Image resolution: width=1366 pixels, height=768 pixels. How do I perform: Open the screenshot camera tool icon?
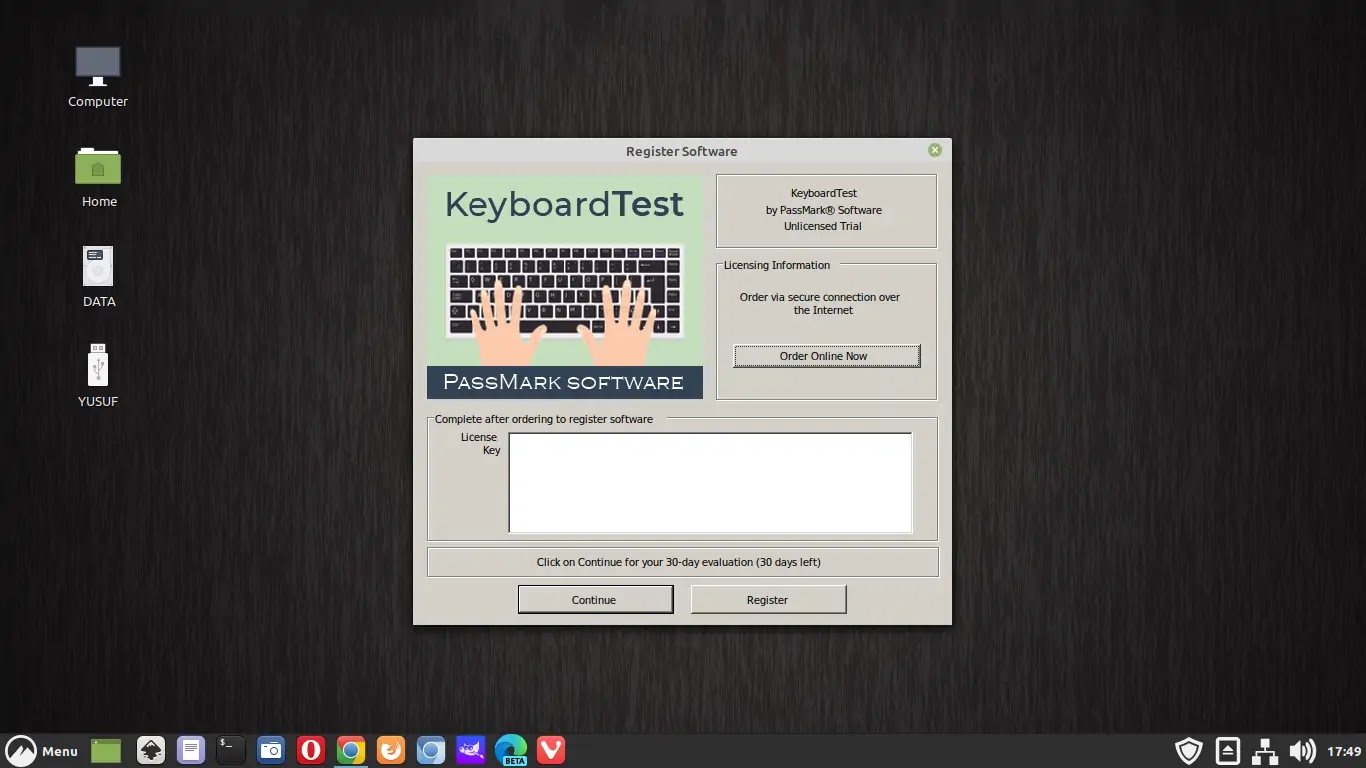point(271,751)
